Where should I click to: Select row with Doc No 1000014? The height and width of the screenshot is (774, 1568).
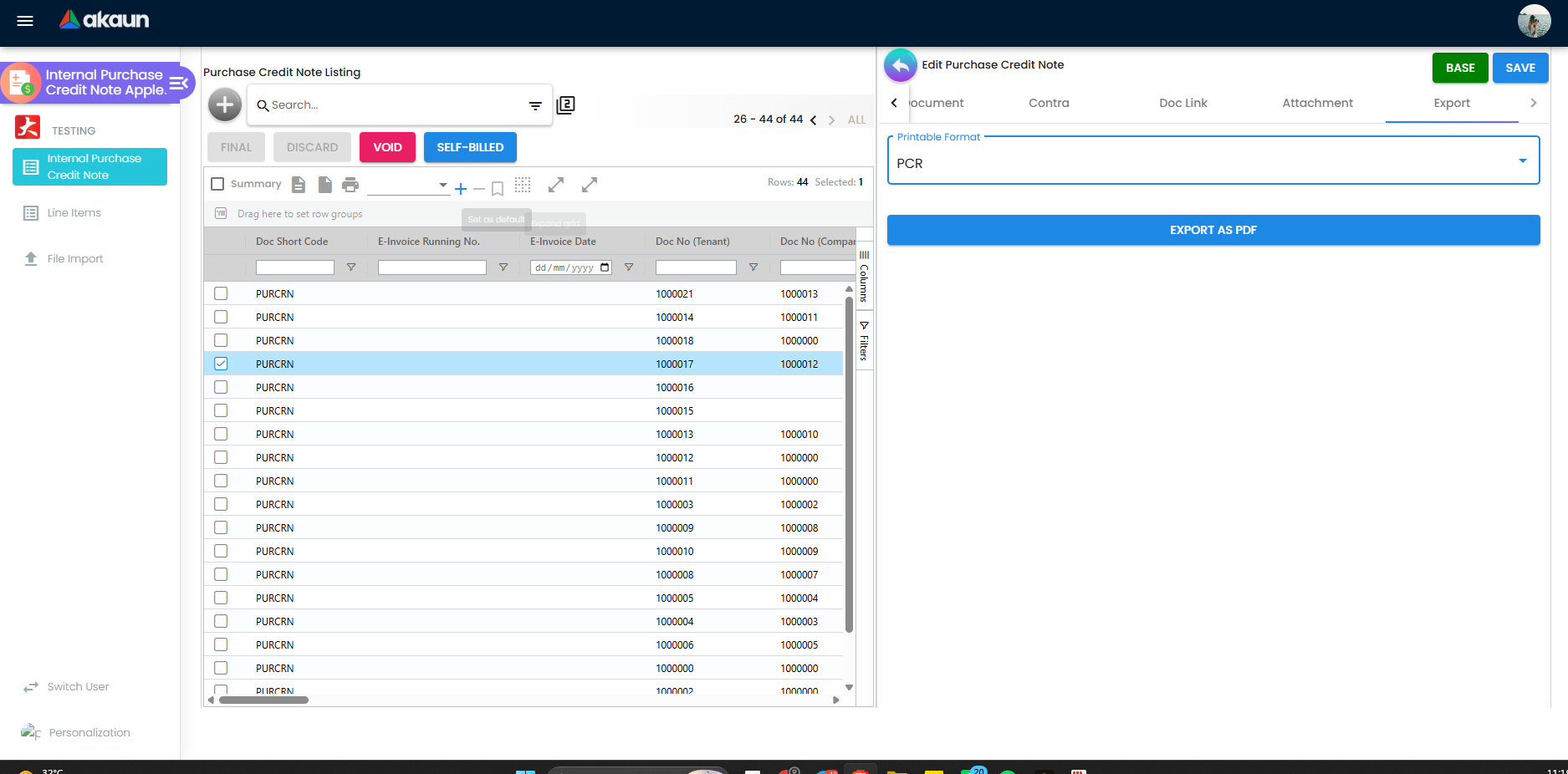(x=221, y=317)
